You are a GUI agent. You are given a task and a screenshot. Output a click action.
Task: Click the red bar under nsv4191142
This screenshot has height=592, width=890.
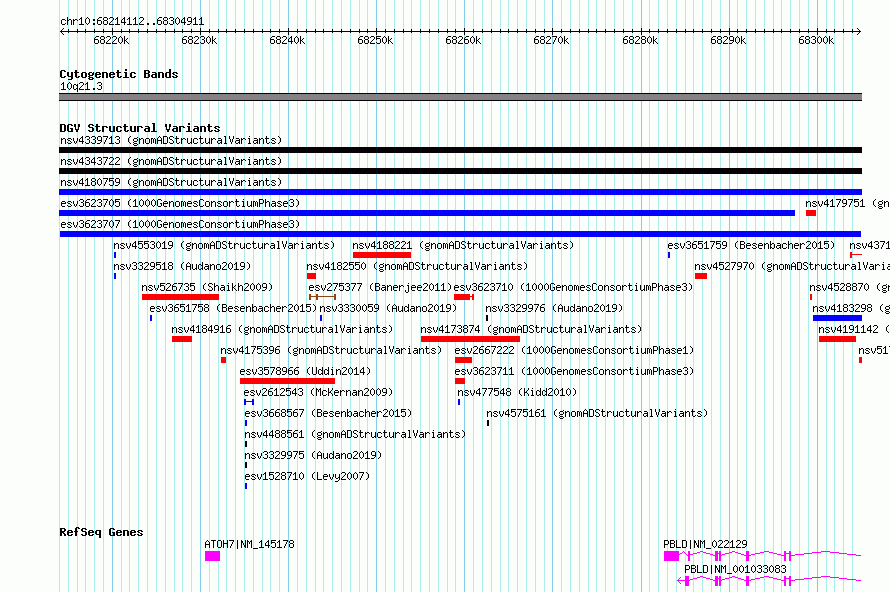click(x=838, y=339)
